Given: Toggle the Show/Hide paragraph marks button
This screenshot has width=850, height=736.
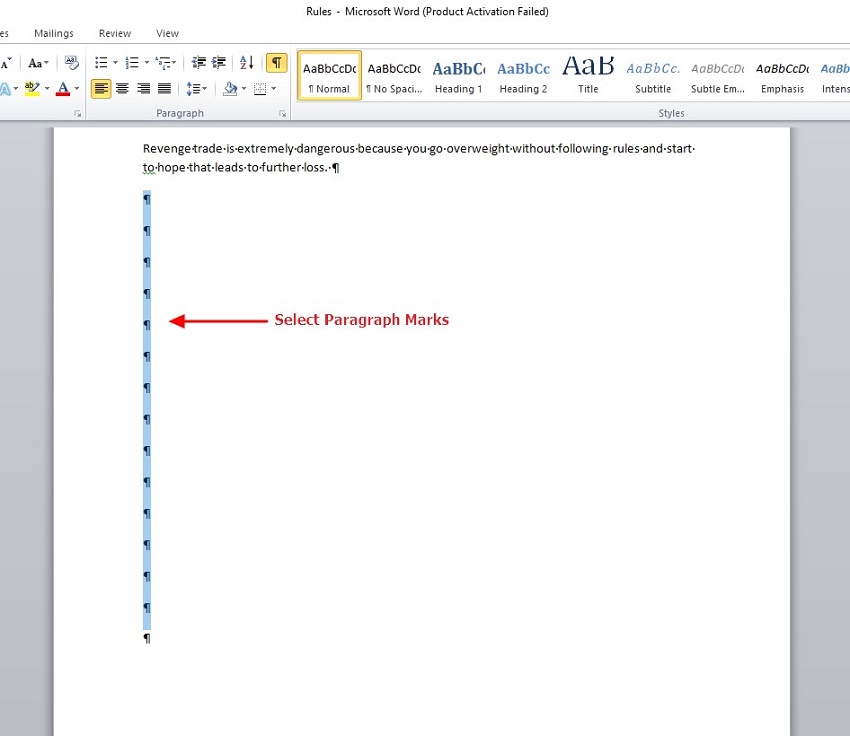Looking at the screenshot, I should click(x=276, y=63).
